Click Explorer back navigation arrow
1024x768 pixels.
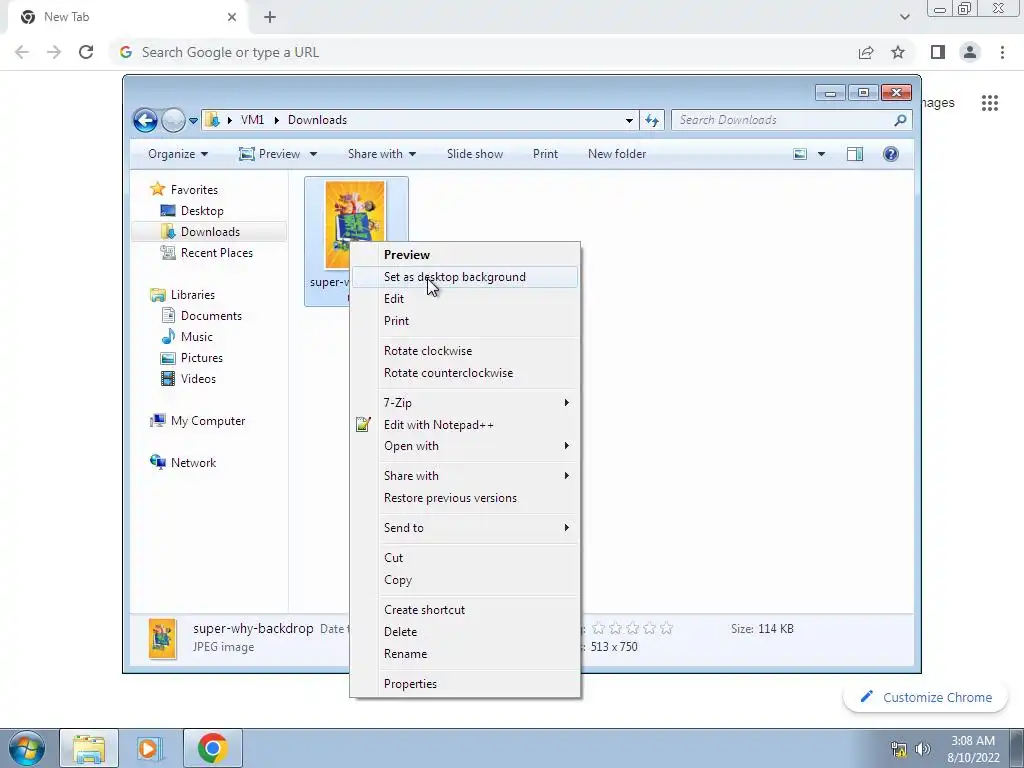tap(145, 120)
